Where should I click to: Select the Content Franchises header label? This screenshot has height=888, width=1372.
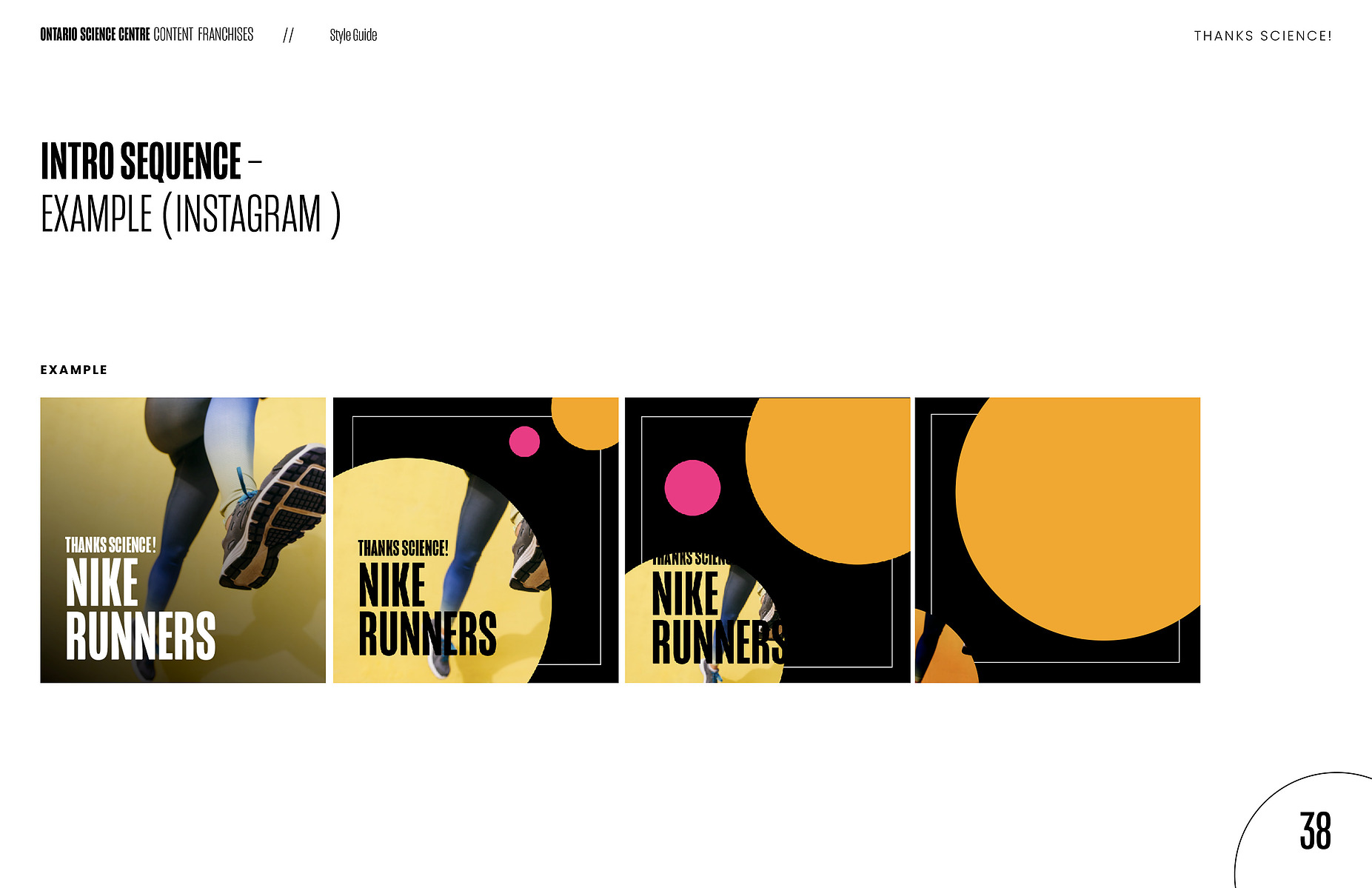coord(204,35)
